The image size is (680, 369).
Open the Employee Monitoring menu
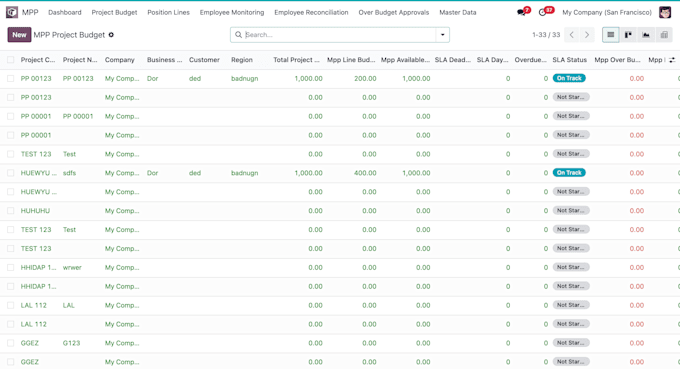(232, 13)
